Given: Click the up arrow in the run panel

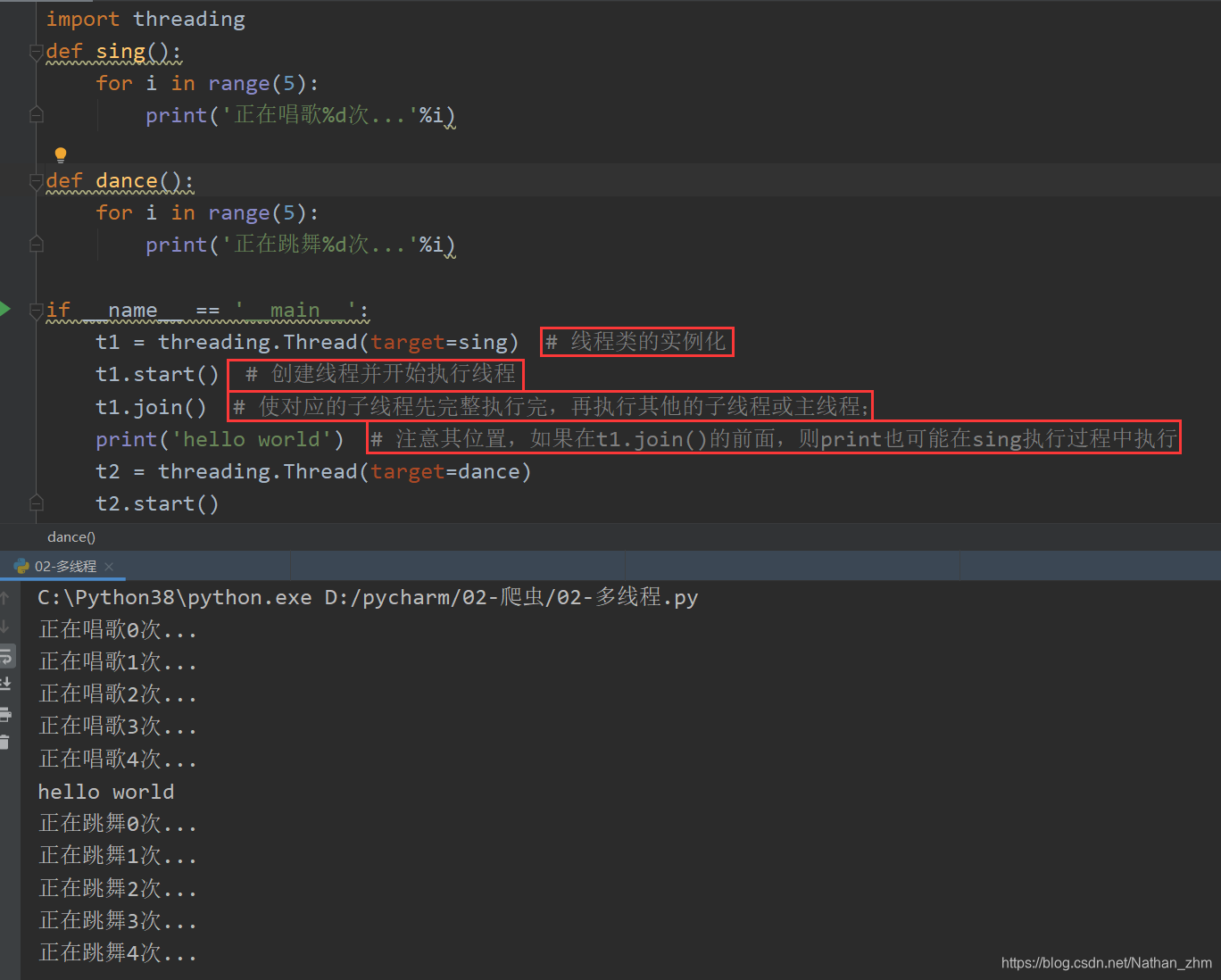Looking at the screenshot, I should (5, 598).
